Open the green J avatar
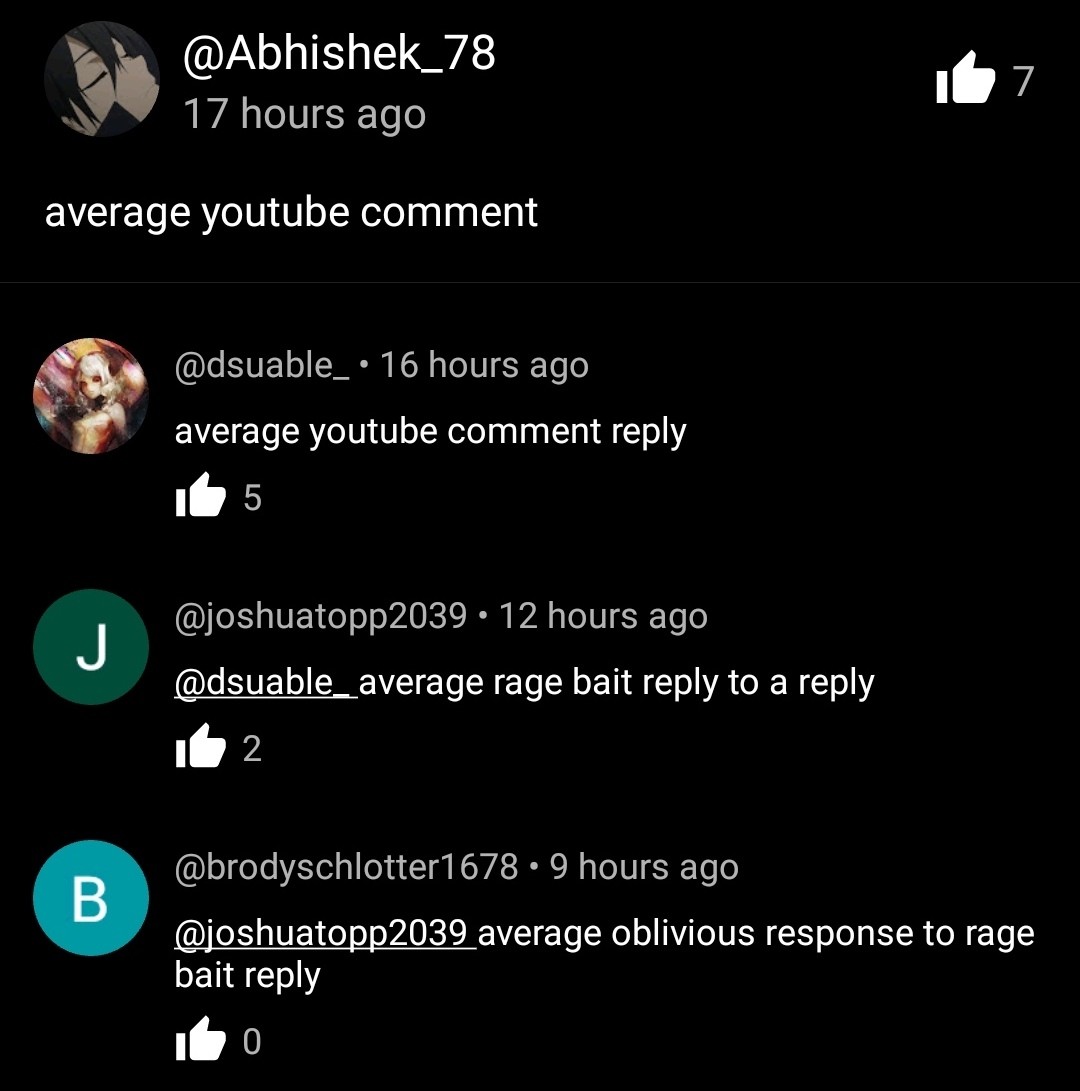The width and height of the screenshot is (1080, 1091). pos(91,647)
